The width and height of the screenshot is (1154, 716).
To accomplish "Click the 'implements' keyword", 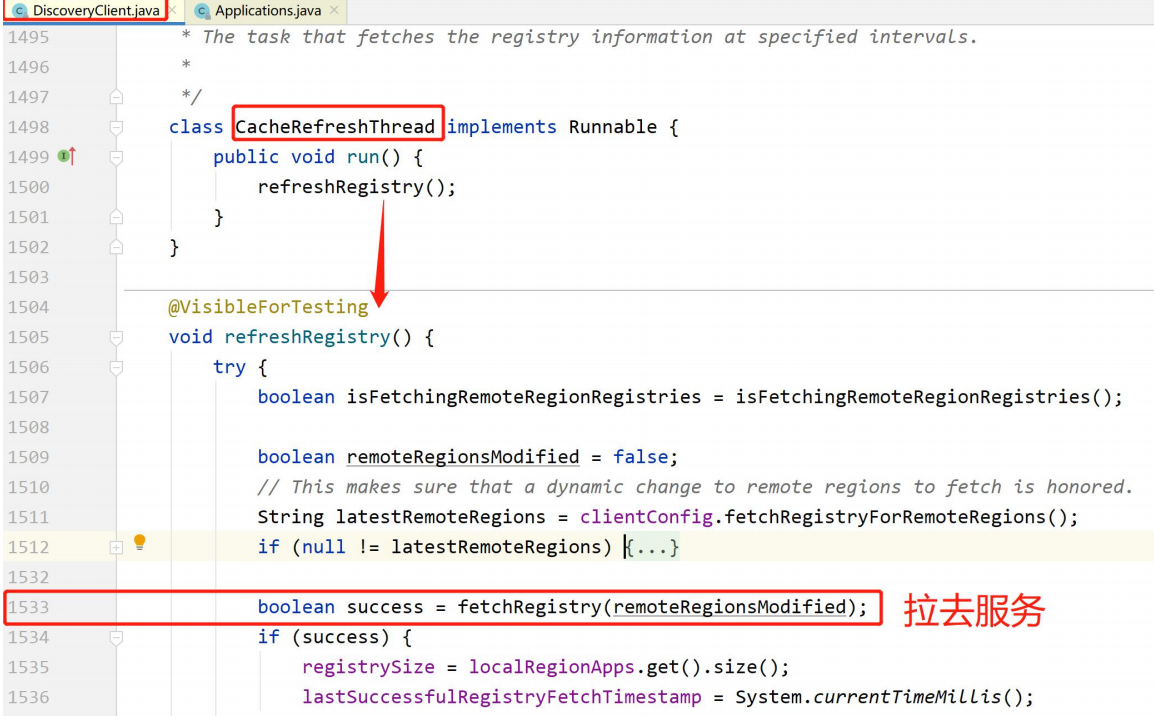I will pos(502,127).
